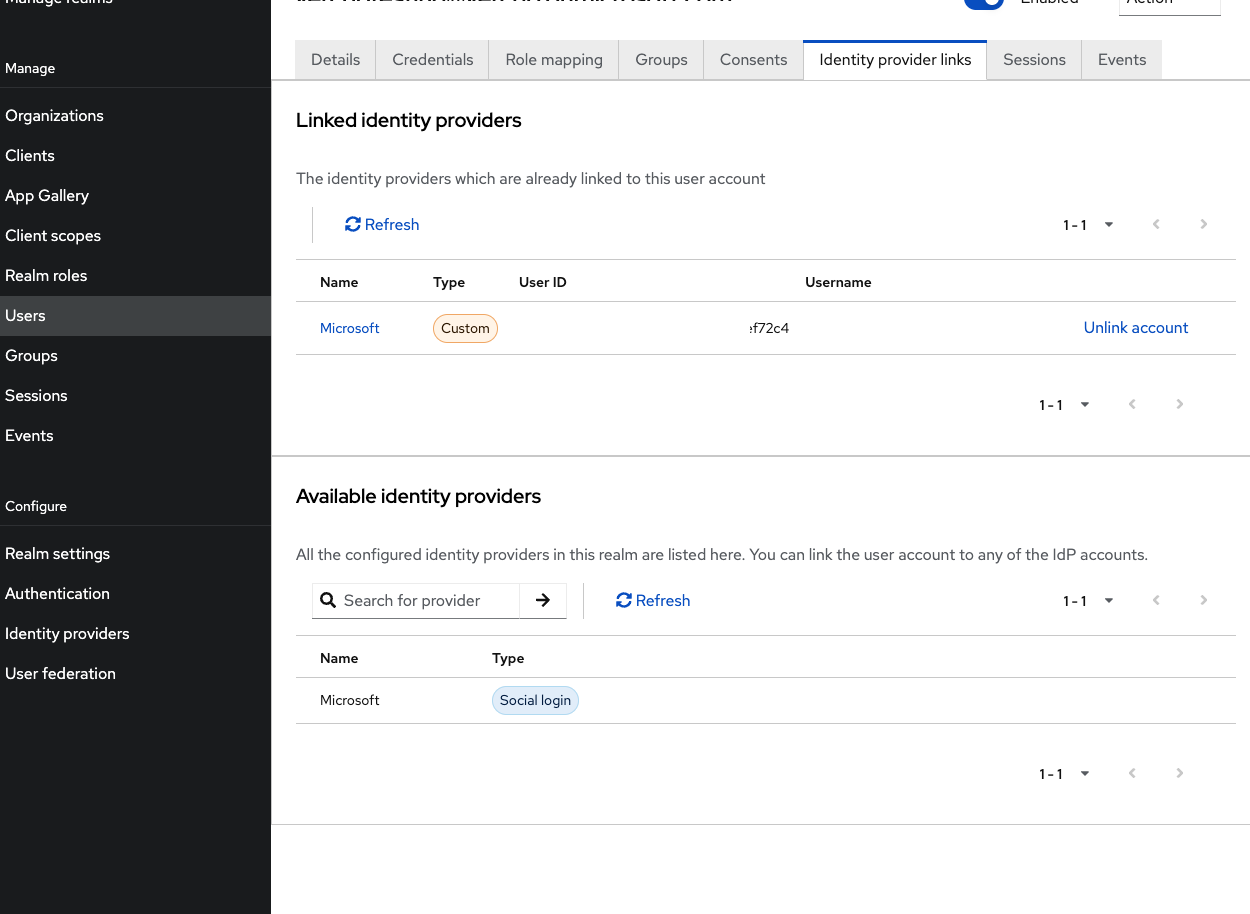The width and height of the screenshot is (1250, 914).
Task: Open the Events tab of the user
Action: point(1122,60)
